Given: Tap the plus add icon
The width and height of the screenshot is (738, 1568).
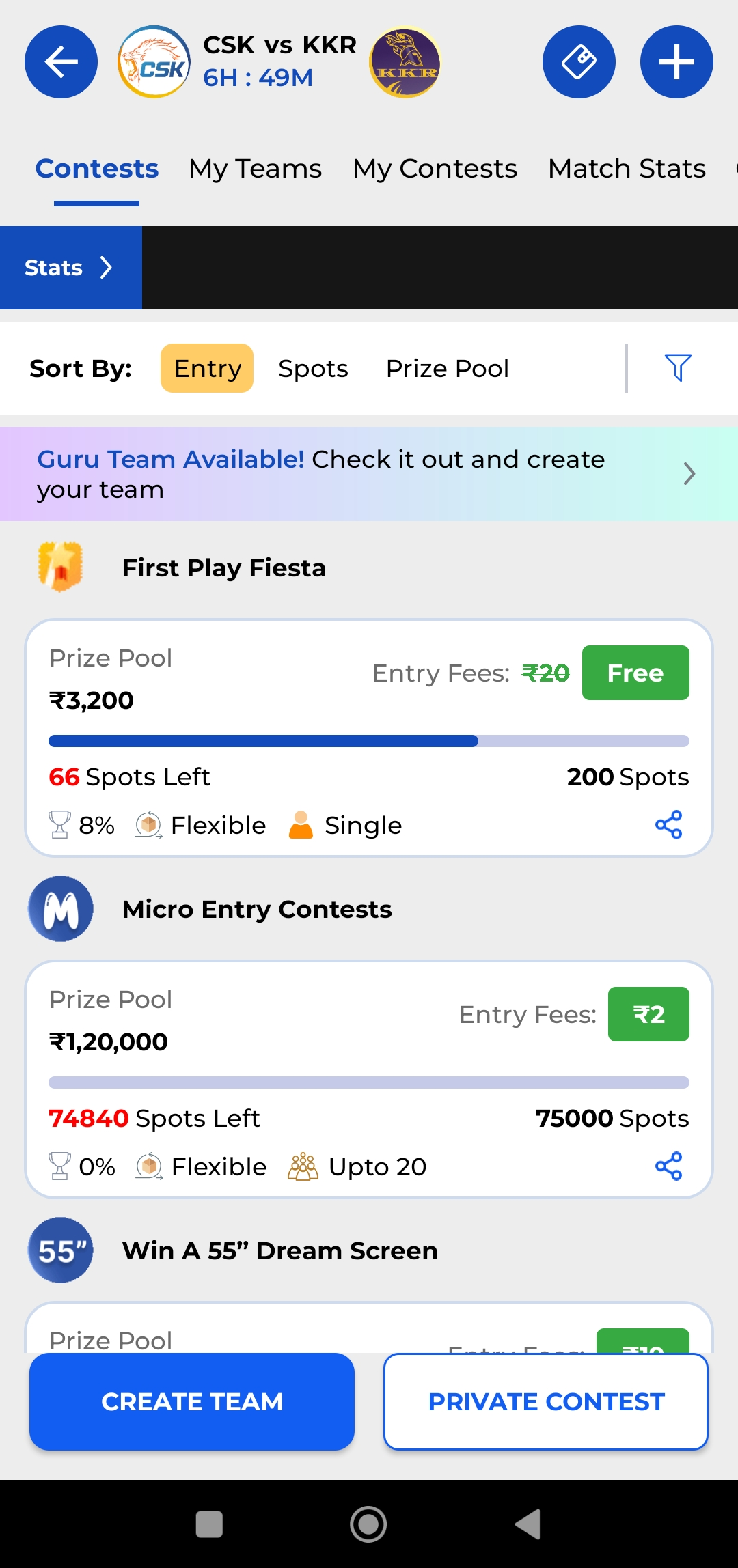Looking at the screenshot, I should [676, 62].
